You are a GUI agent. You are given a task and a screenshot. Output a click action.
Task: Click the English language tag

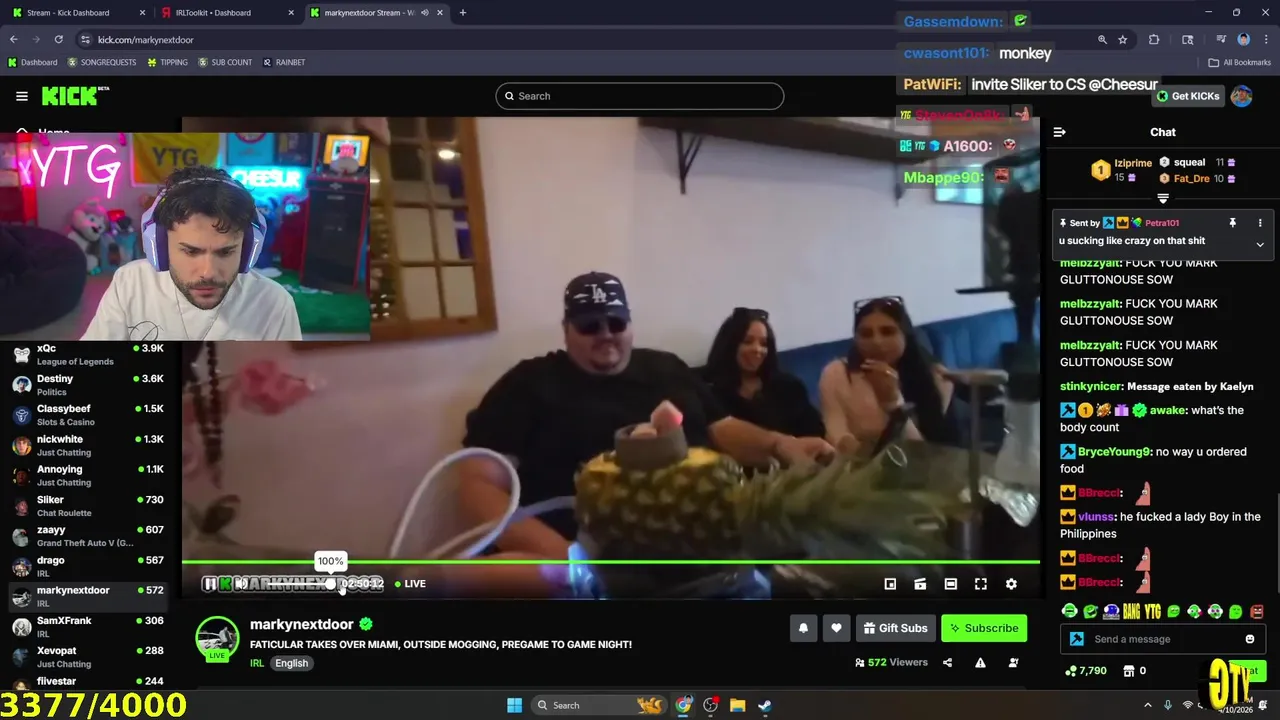292,663
